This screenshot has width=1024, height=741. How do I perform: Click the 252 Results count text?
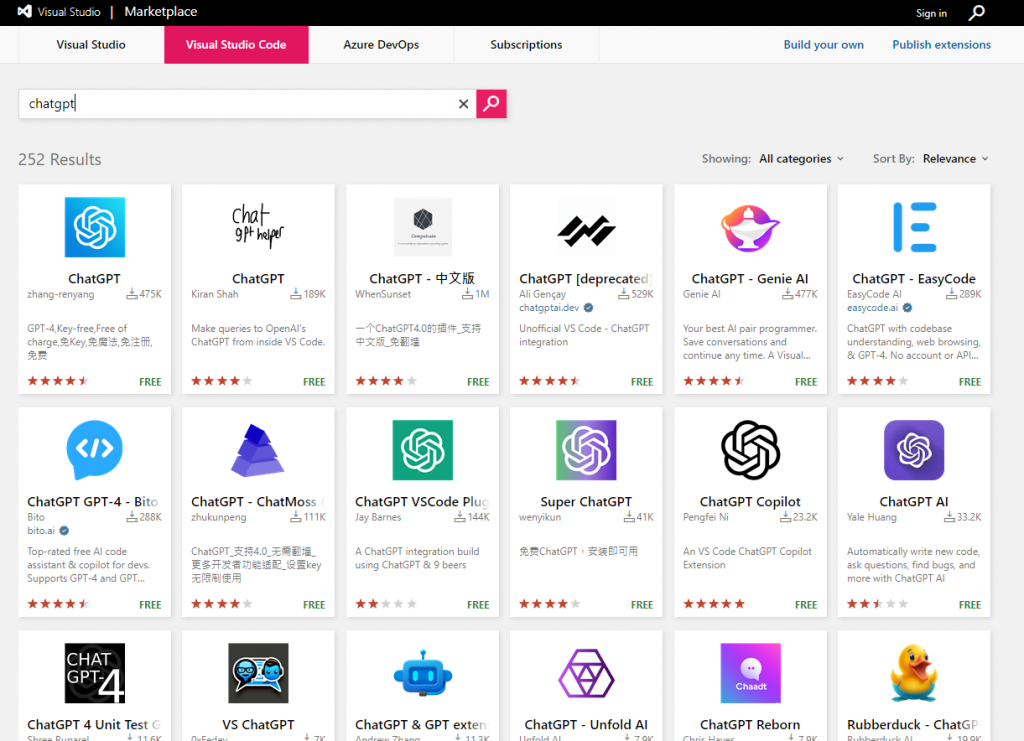[x=59, y=159]
